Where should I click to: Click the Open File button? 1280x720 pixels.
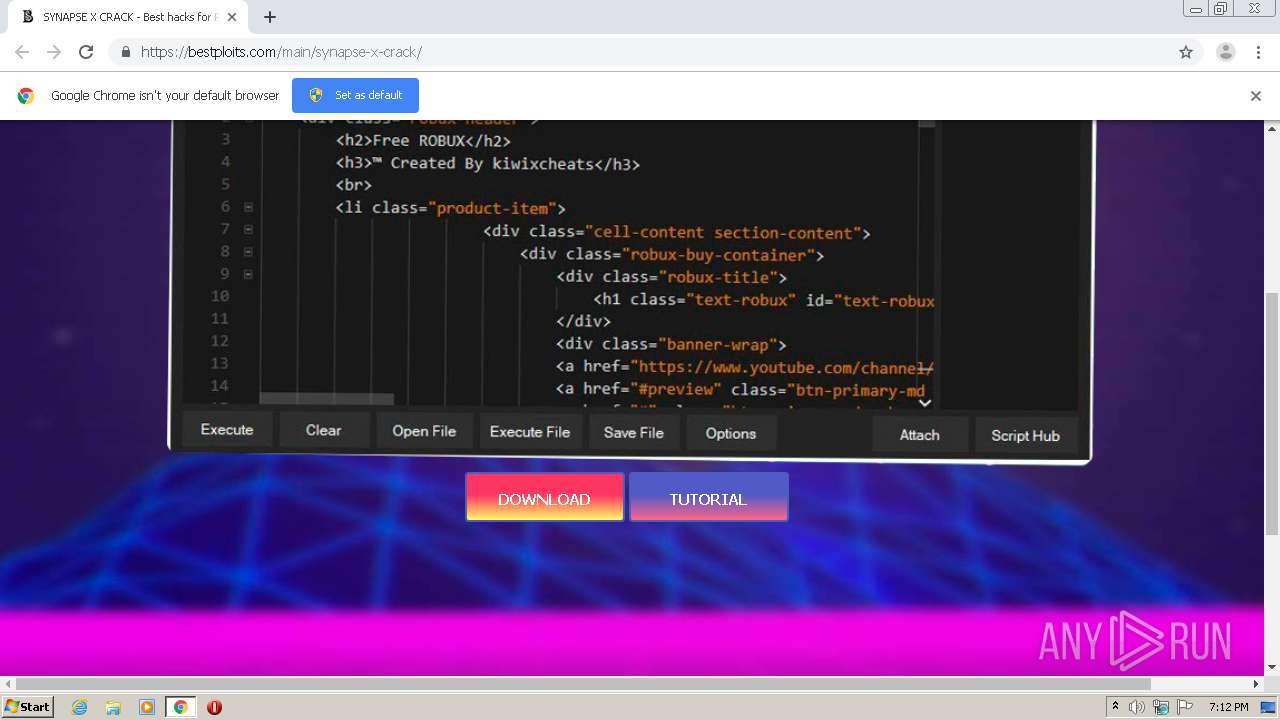click(424, 431)
